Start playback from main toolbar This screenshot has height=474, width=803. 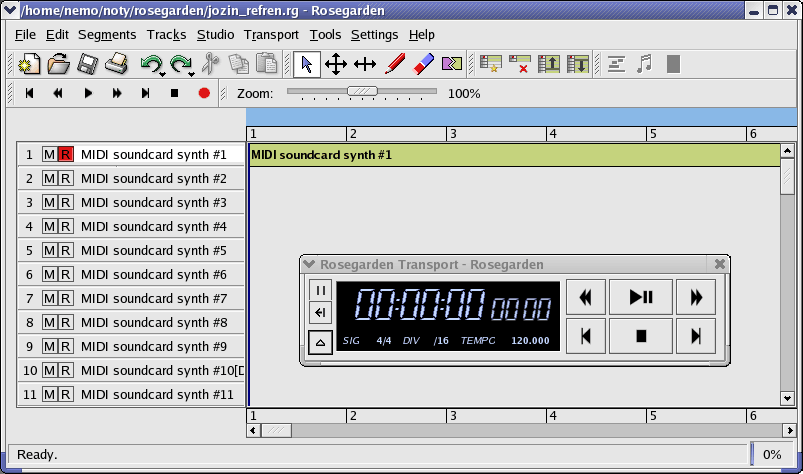88,93
